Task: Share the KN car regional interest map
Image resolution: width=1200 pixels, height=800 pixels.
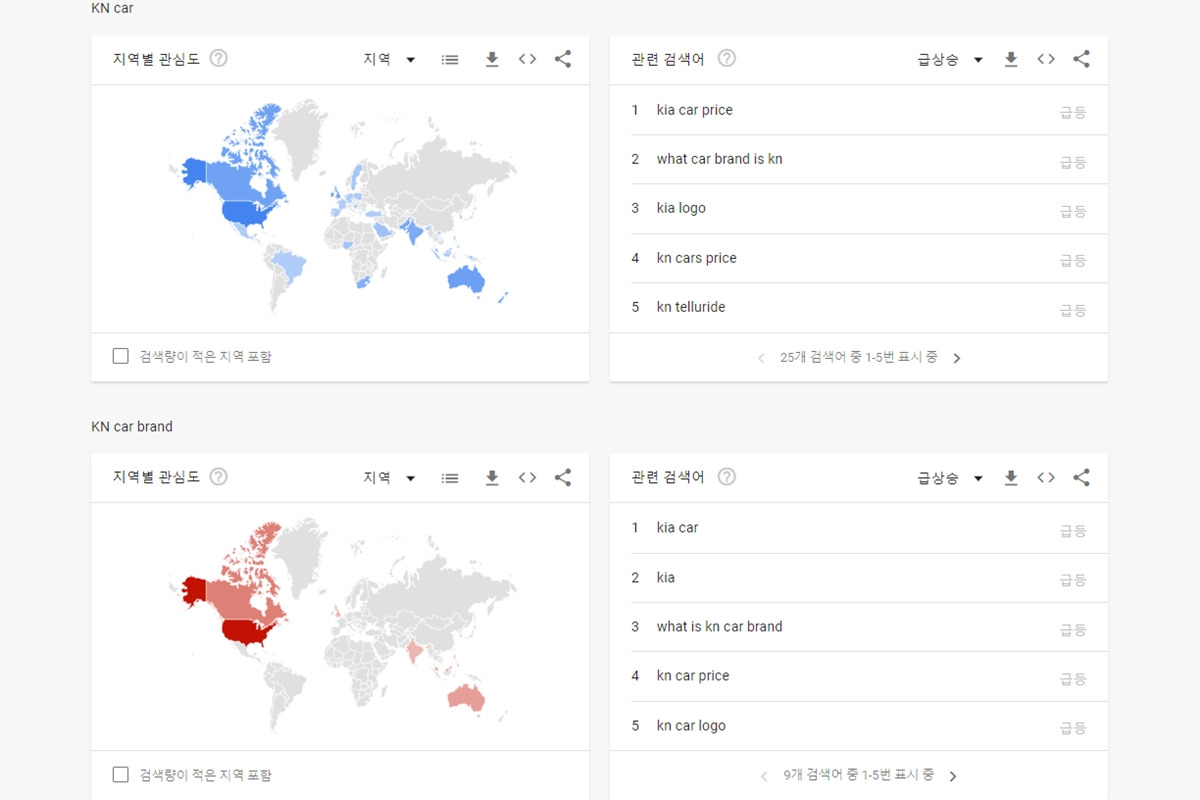Action: click(563, 59)
